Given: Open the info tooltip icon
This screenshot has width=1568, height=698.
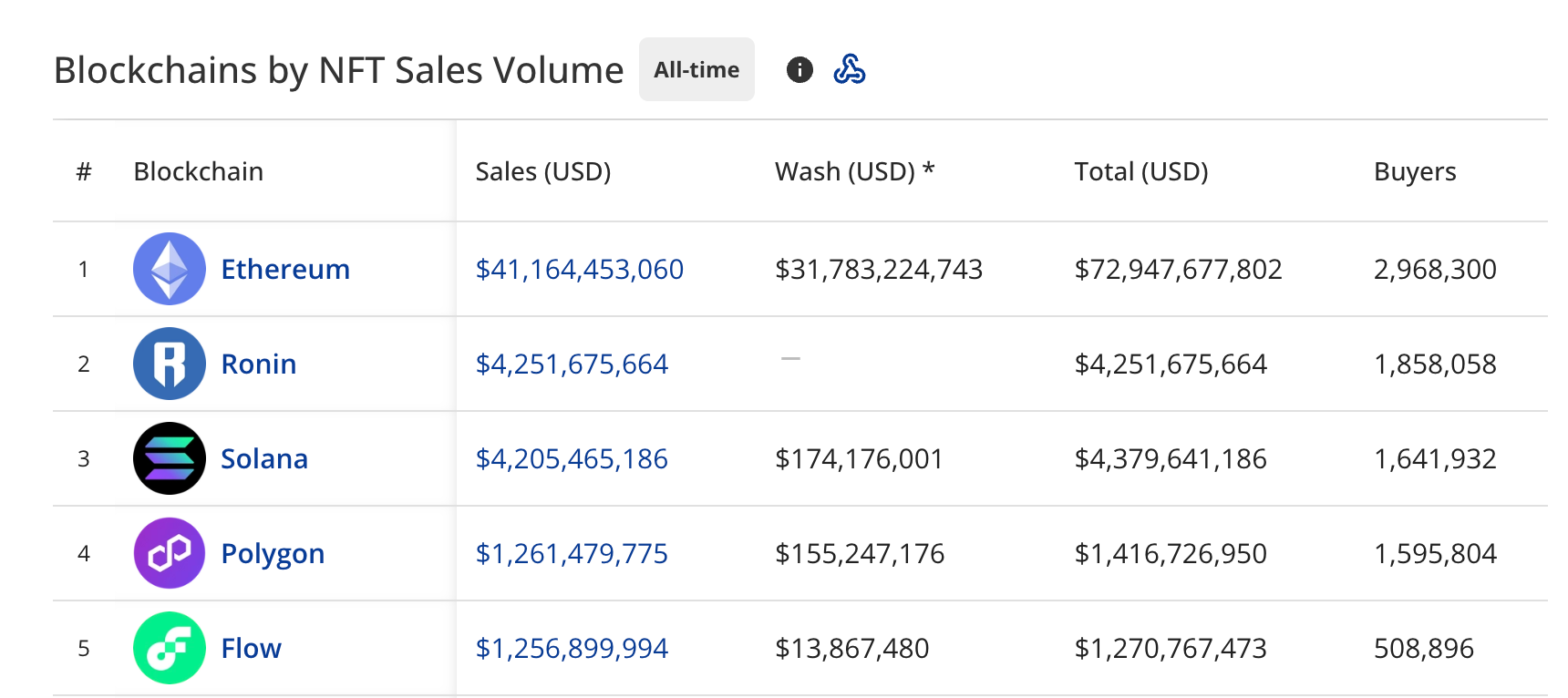Looking at the screenshot, I should coord(799,70).
